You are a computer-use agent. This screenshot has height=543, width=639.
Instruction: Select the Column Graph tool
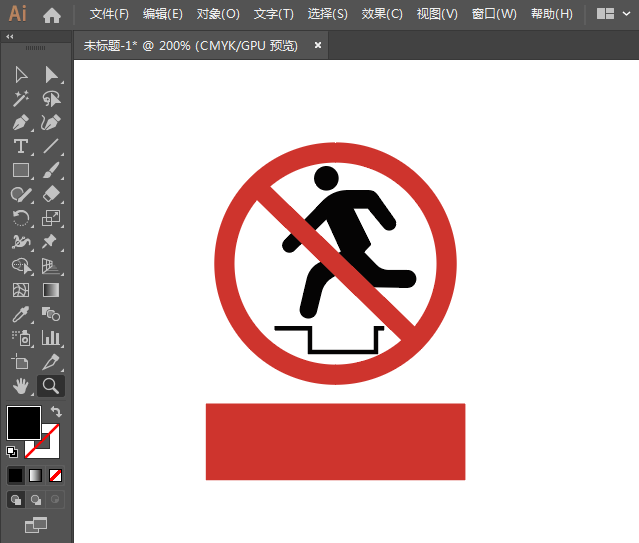51,338
